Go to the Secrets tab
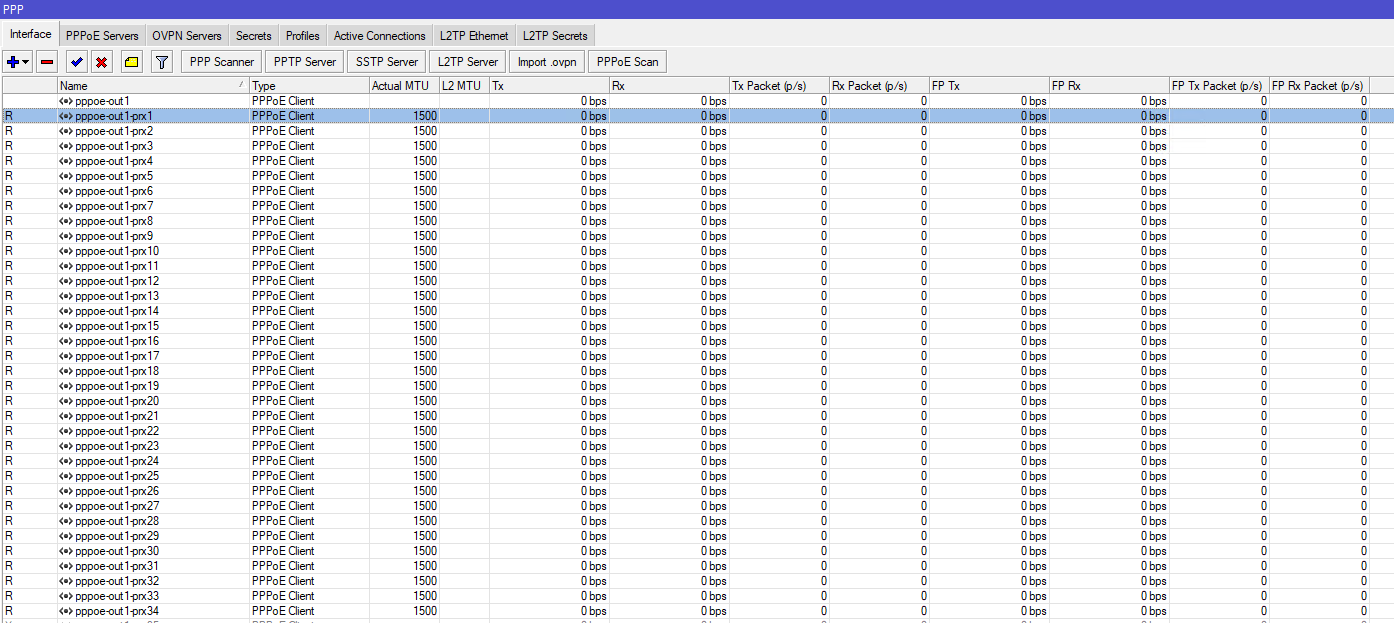Viewport: 1394px width, 623px height. coord(253,36)
